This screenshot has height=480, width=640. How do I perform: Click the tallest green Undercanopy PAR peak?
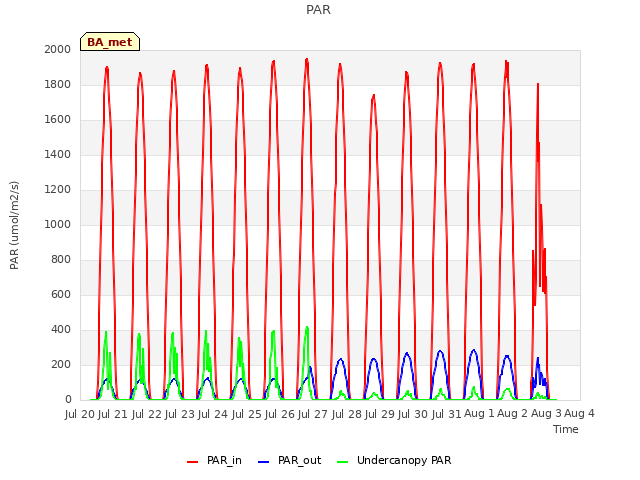(x=307, y=327)
